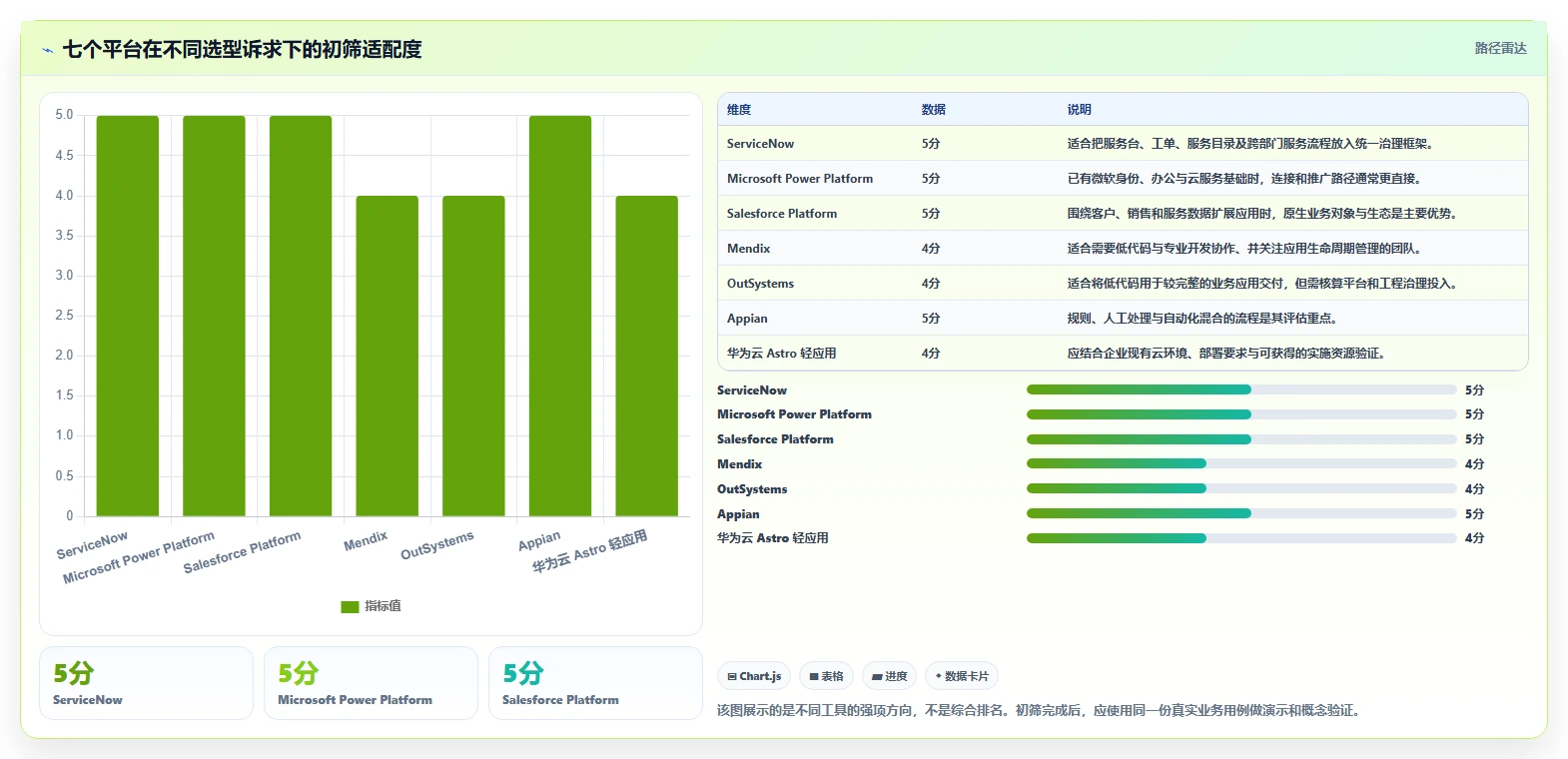Viewport: 1568px width, 759px height.
Task: Click the blue icon beside the page title
Action: [47, 50]
